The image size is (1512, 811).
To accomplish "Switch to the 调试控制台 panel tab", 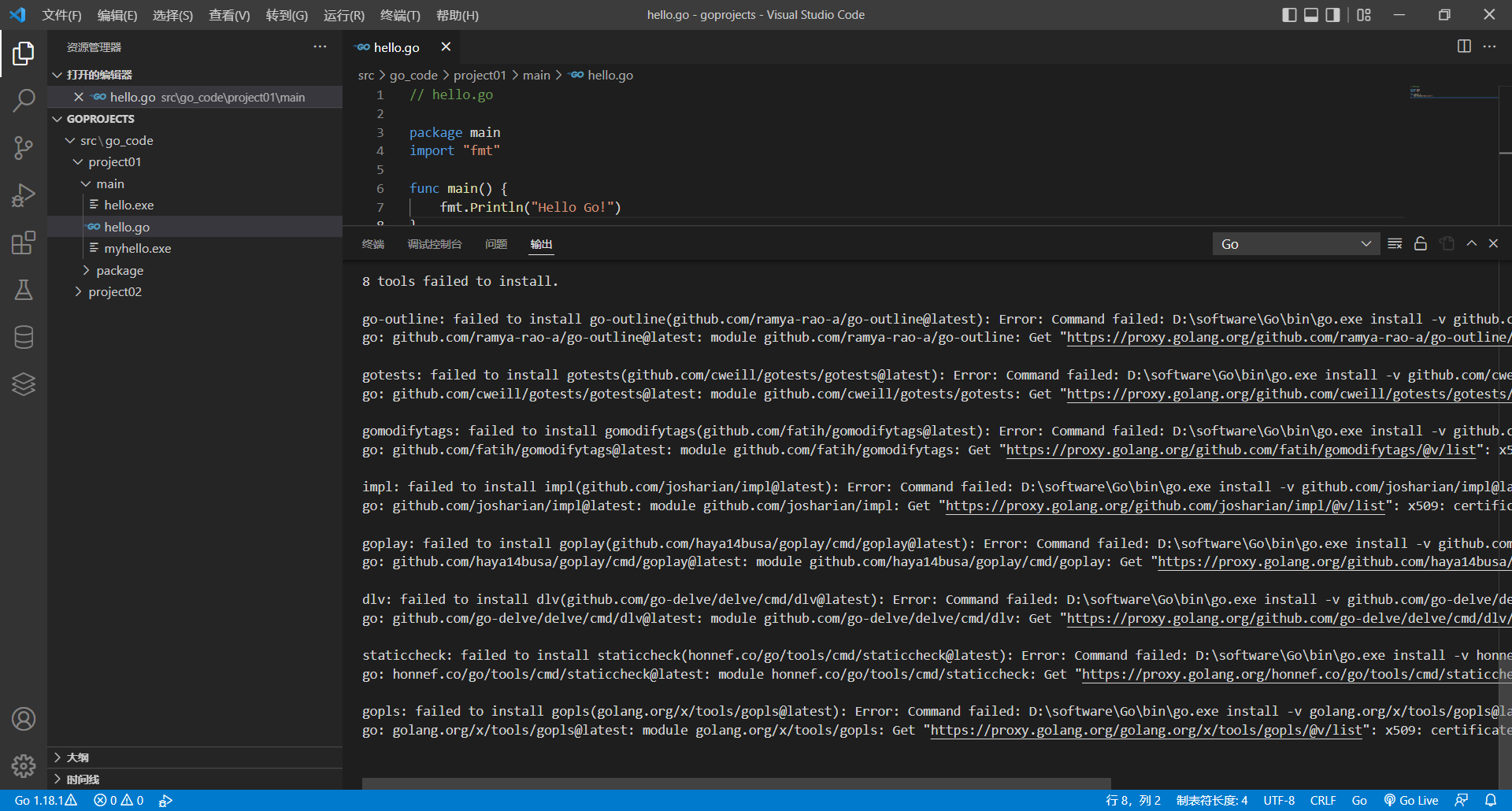I will pos(435,244).
